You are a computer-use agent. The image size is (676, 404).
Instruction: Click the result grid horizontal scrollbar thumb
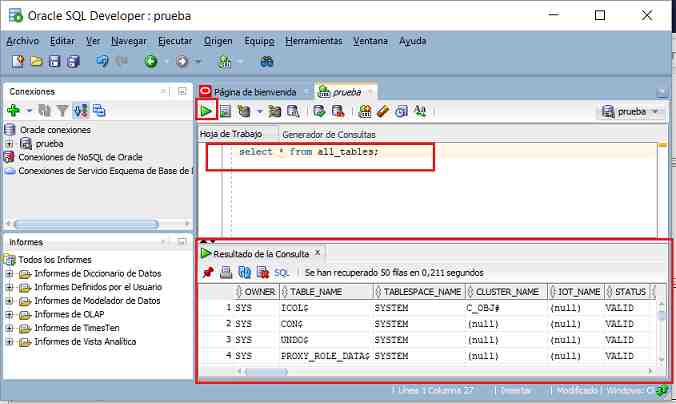point(266,371)
